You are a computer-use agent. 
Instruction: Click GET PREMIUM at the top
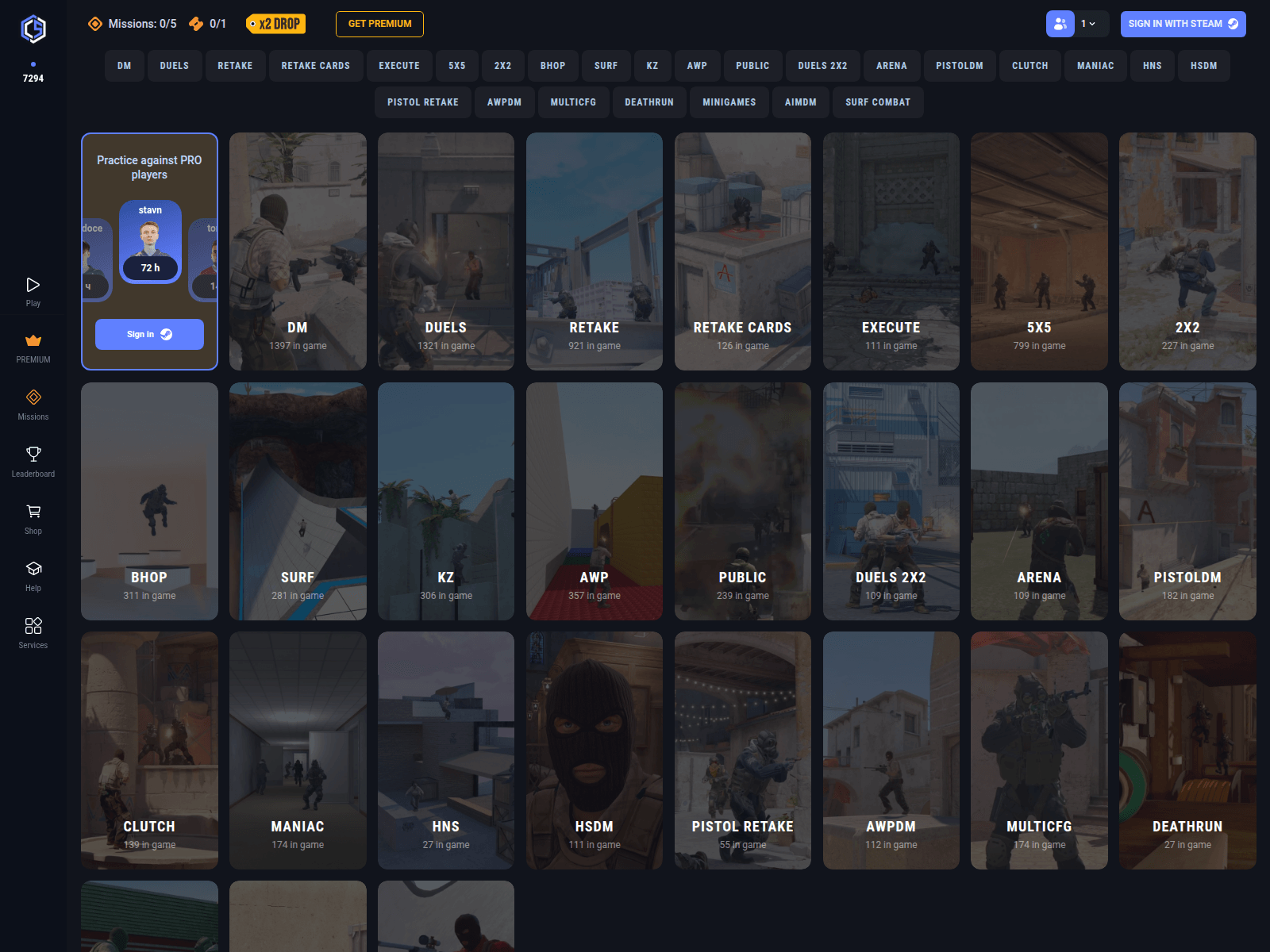(379, 24)
